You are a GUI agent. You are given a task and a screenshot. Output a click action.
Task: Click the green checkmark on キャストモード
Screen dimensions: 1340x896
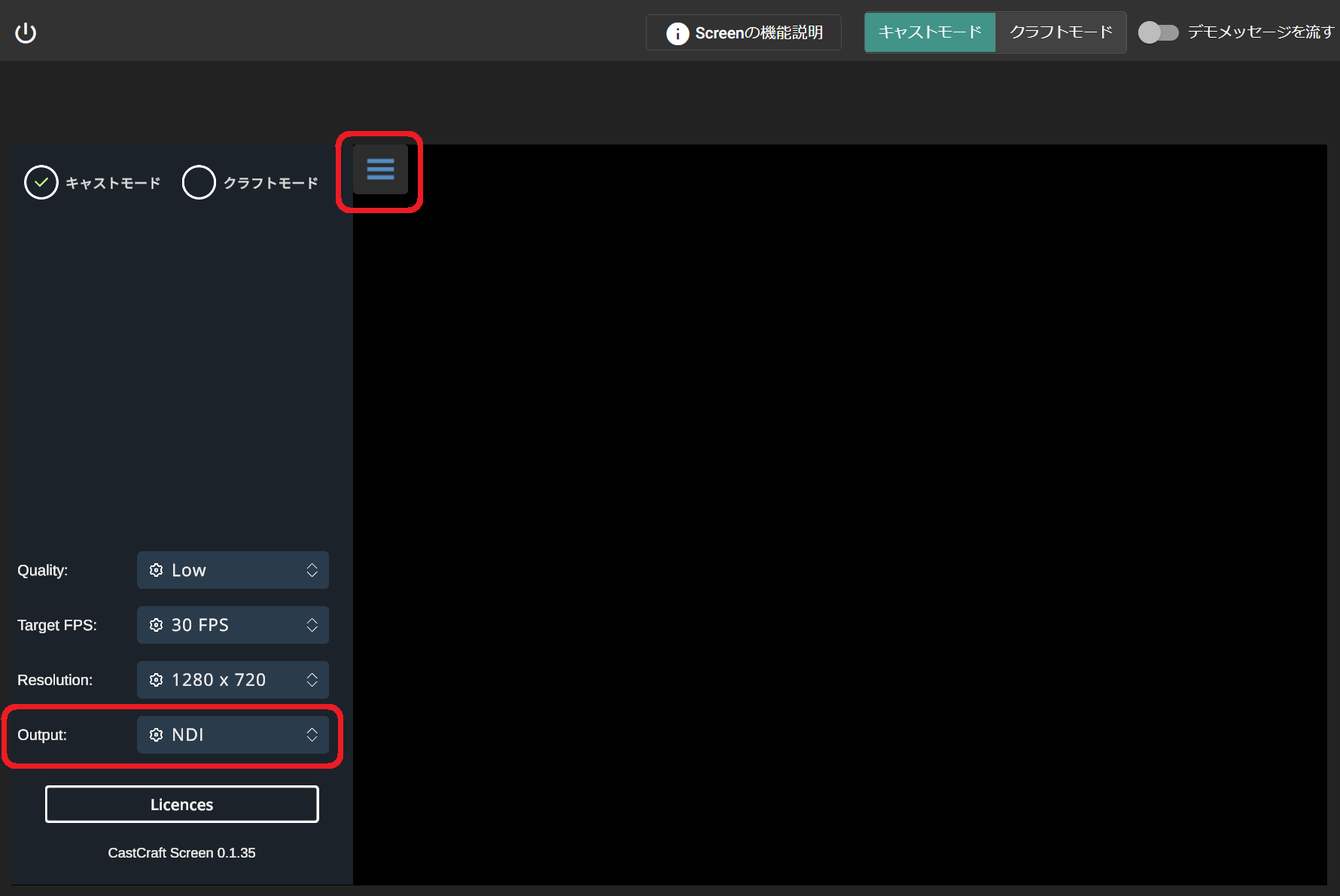pos(41,182)
